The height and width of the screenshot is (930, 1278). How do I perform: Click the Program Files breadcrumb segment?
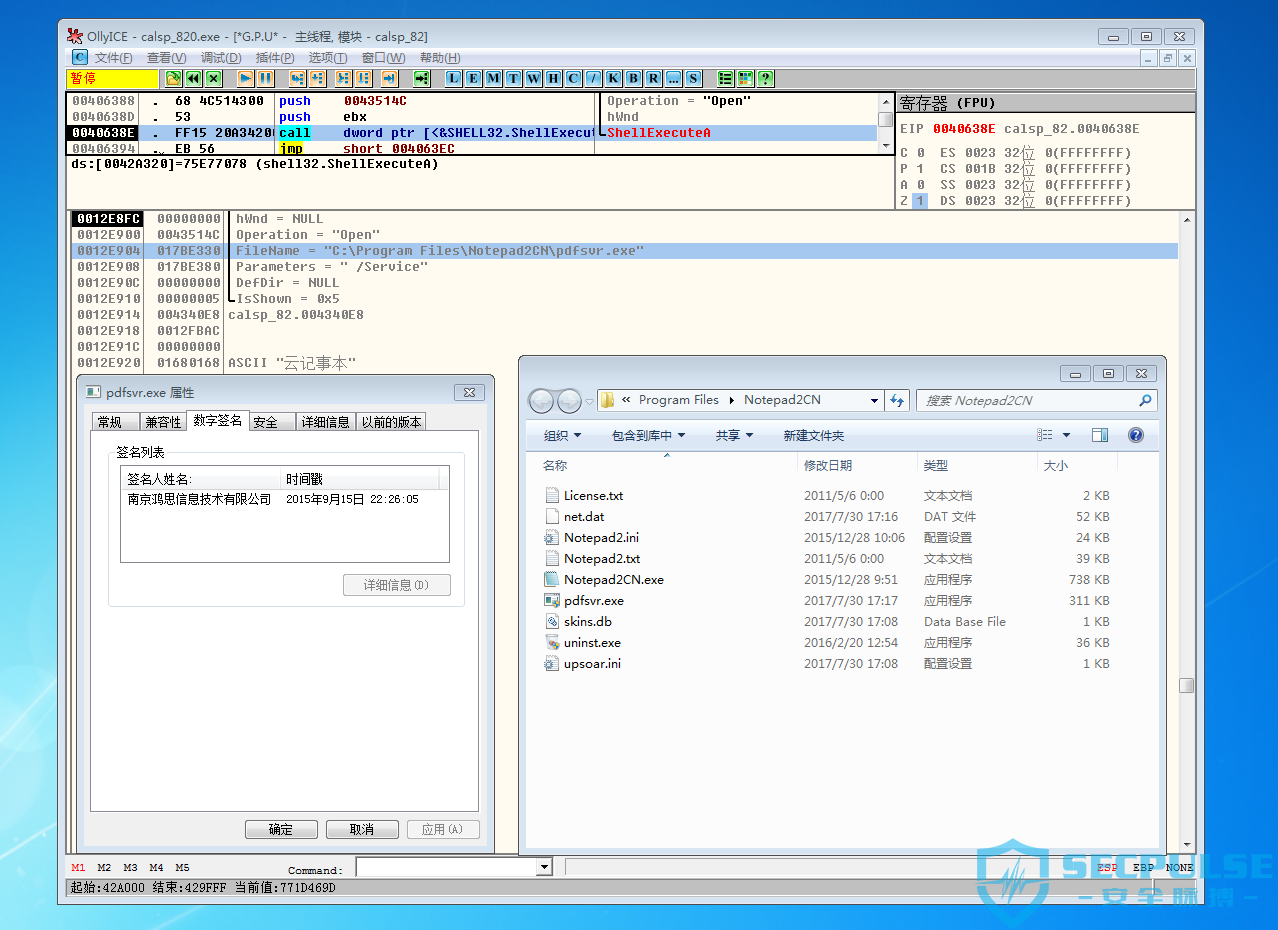679,400
